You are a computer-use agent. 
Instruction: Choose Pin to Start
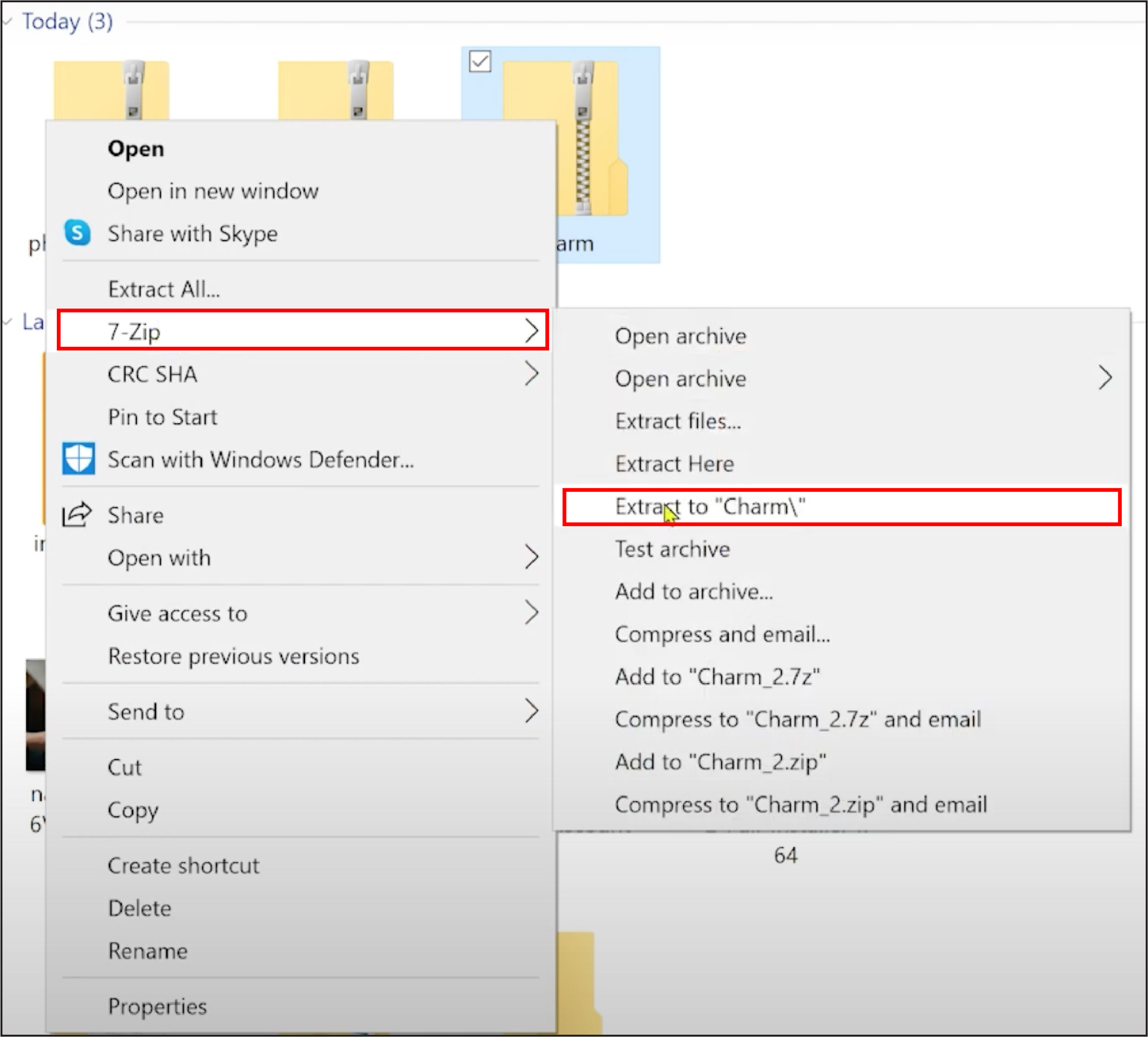[x=301, y=417]
